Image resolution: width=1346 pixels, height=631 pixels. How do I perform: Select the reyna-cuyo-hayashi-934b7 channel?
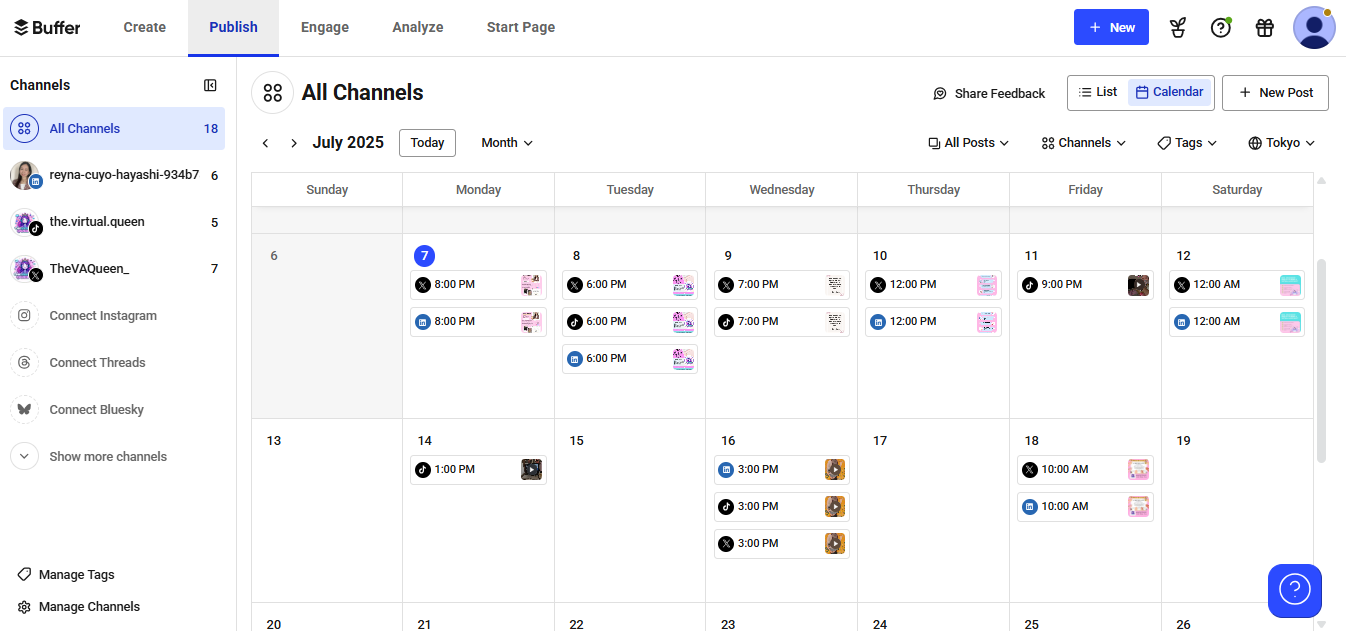[x=113, y=175]
